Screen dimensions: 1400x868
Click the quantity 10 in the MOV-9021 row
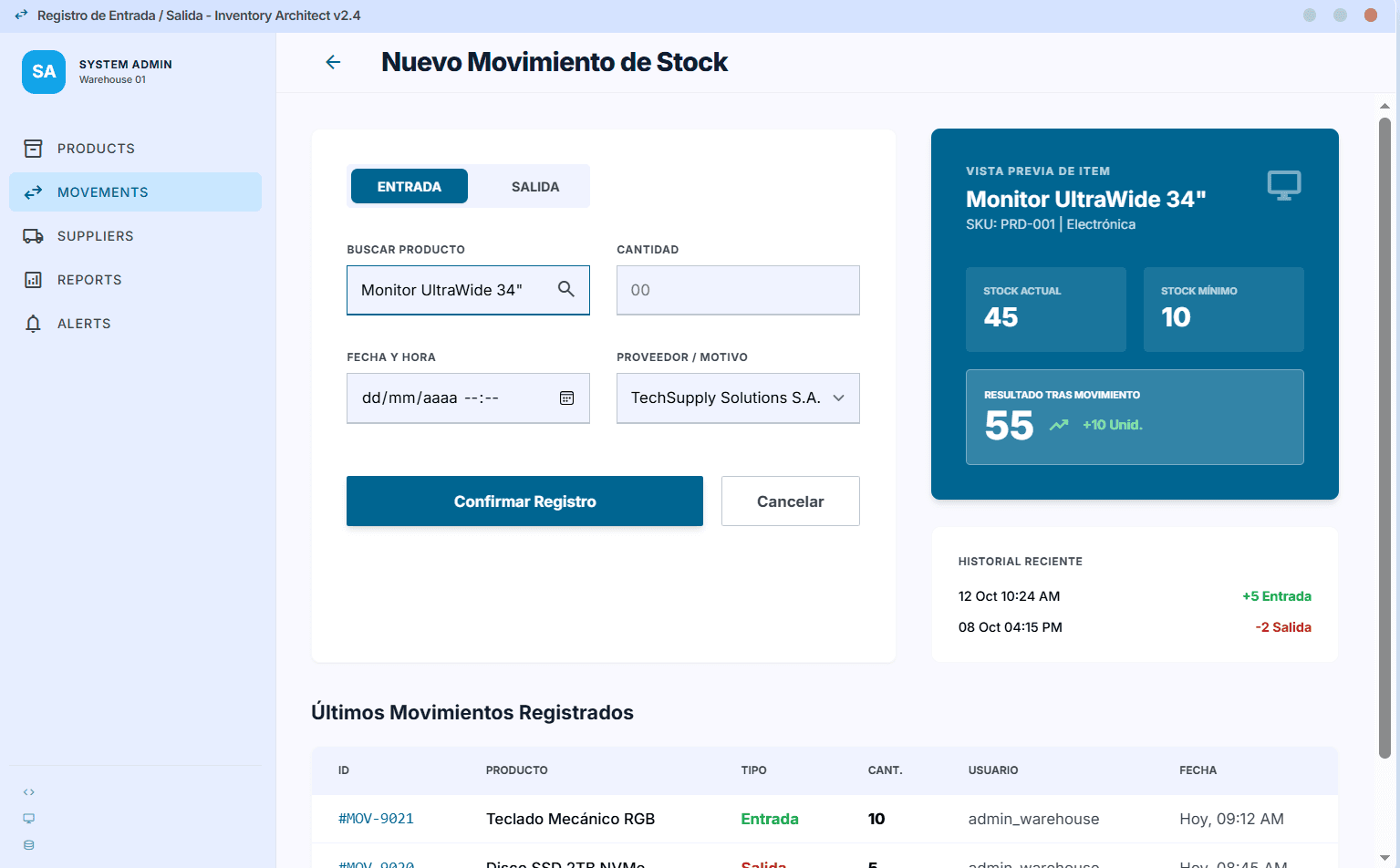point(876,819)
